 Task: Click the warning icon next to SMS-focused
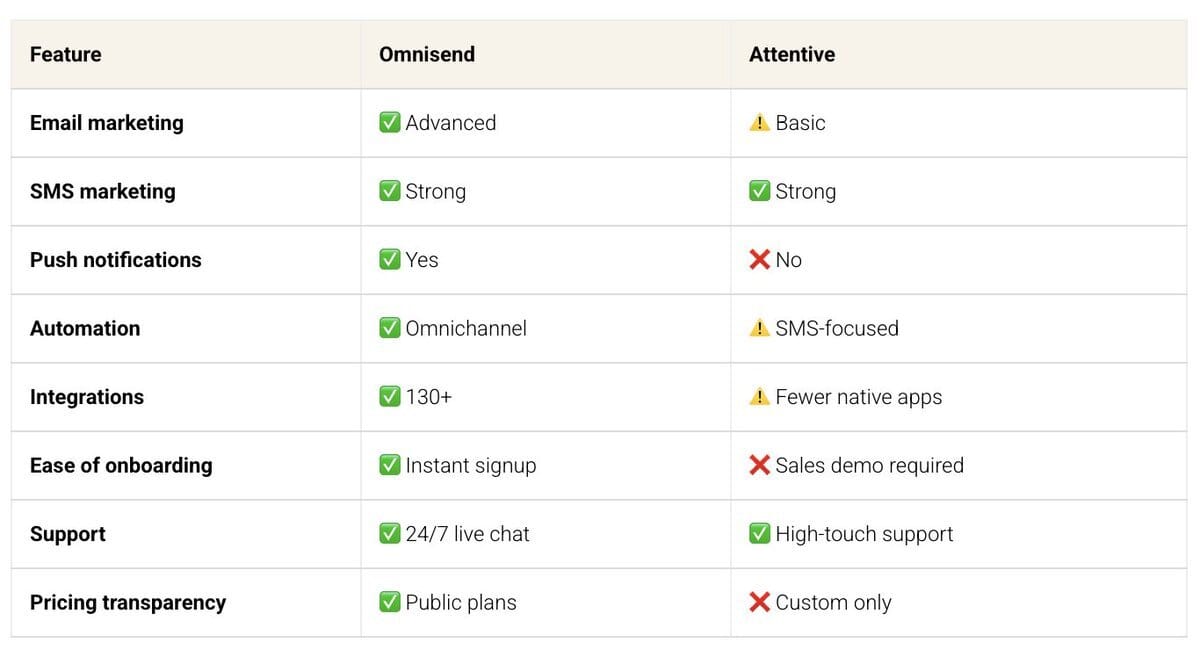coord(760,328)
